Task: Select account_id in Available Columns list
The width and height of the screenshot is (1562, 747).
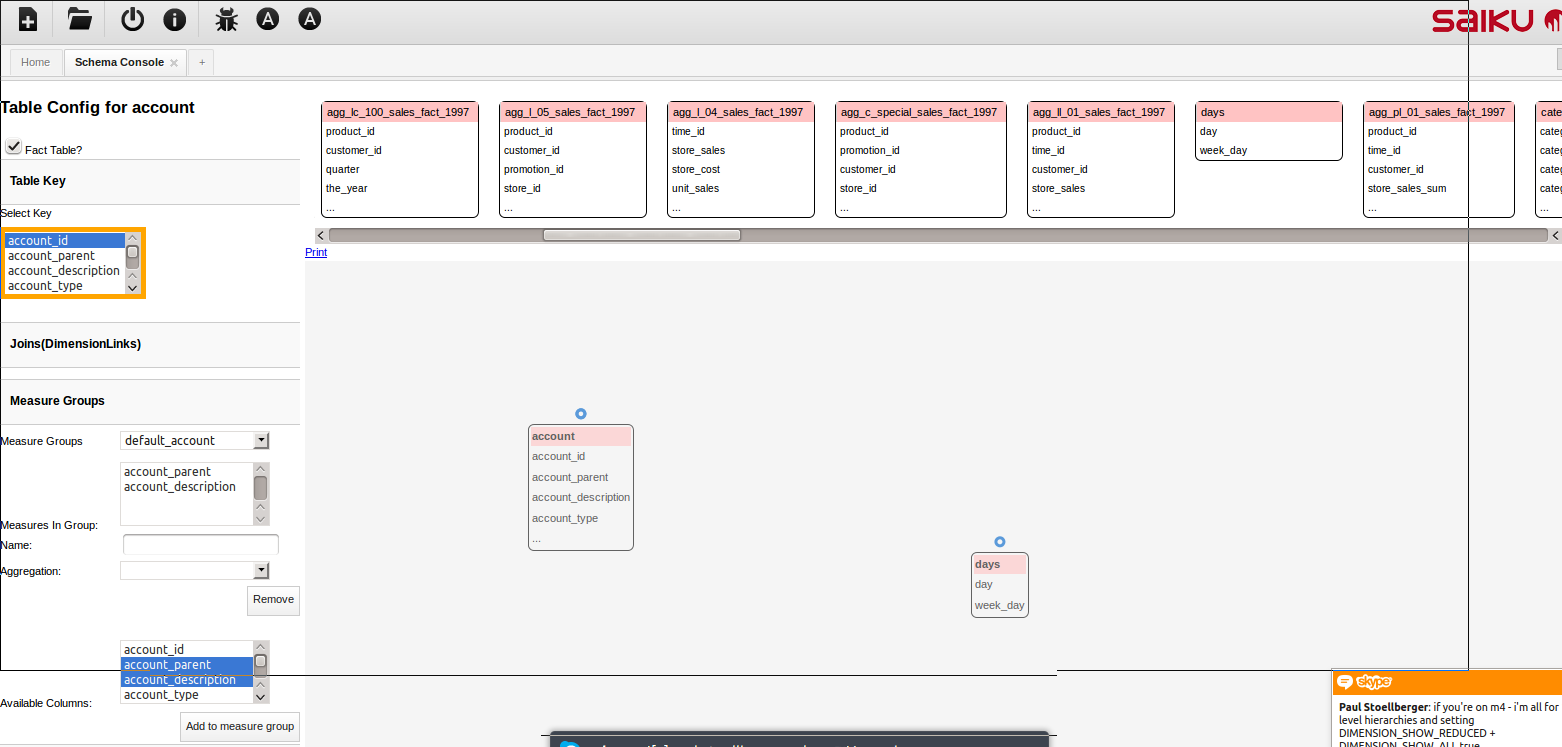Action: [x=187, y=650]
